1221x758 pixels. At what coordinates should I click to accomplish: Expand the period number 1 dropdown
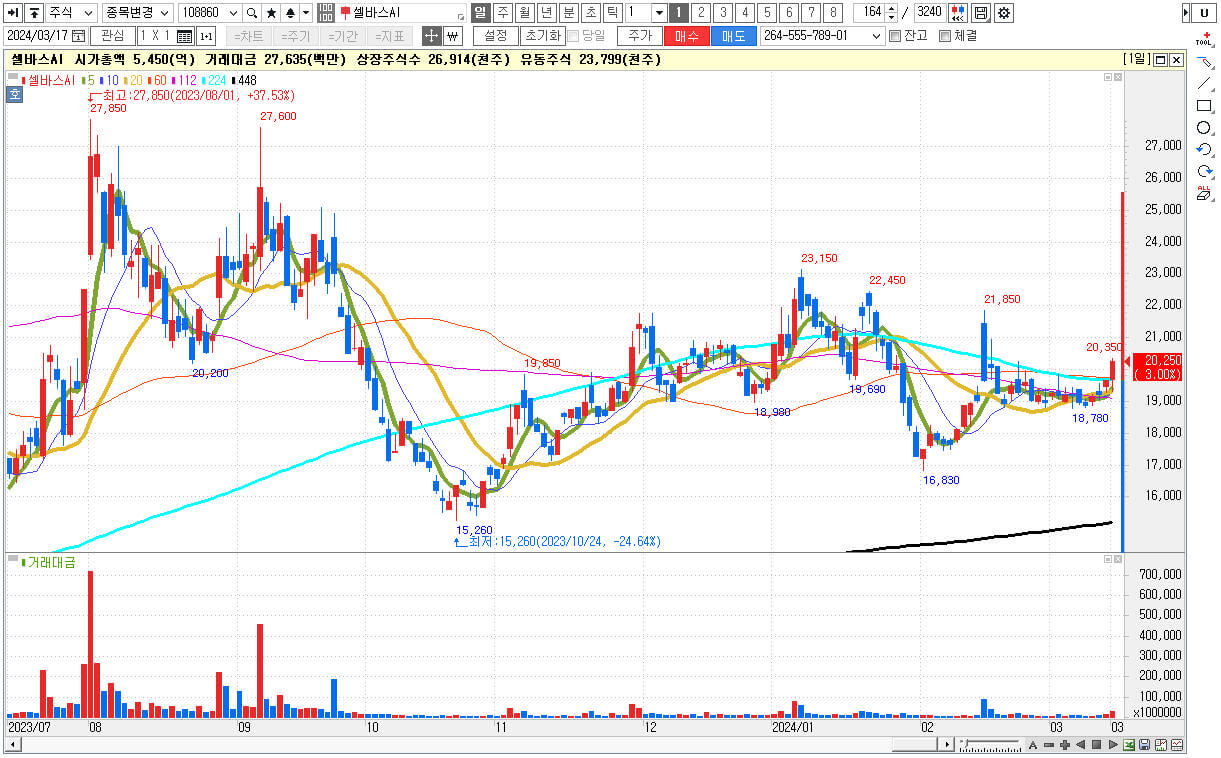pyautogui.click(x=658, y=13)
